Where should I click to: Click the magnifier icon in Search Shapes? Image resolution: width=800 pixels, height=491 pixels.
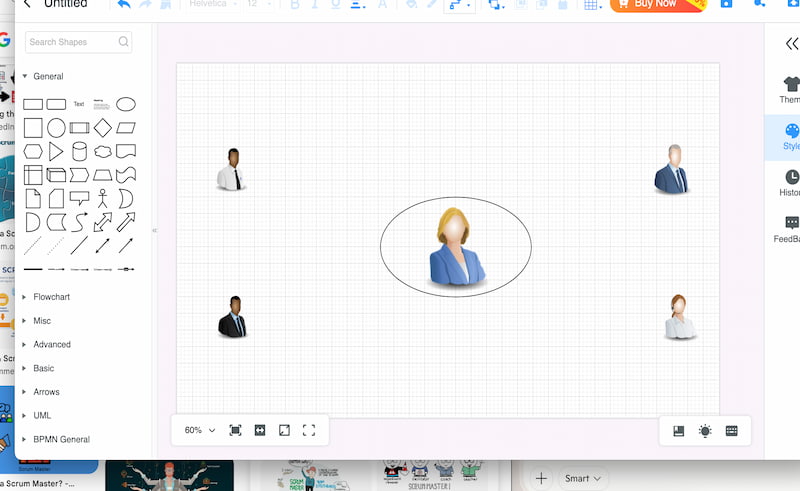point(123,41)
